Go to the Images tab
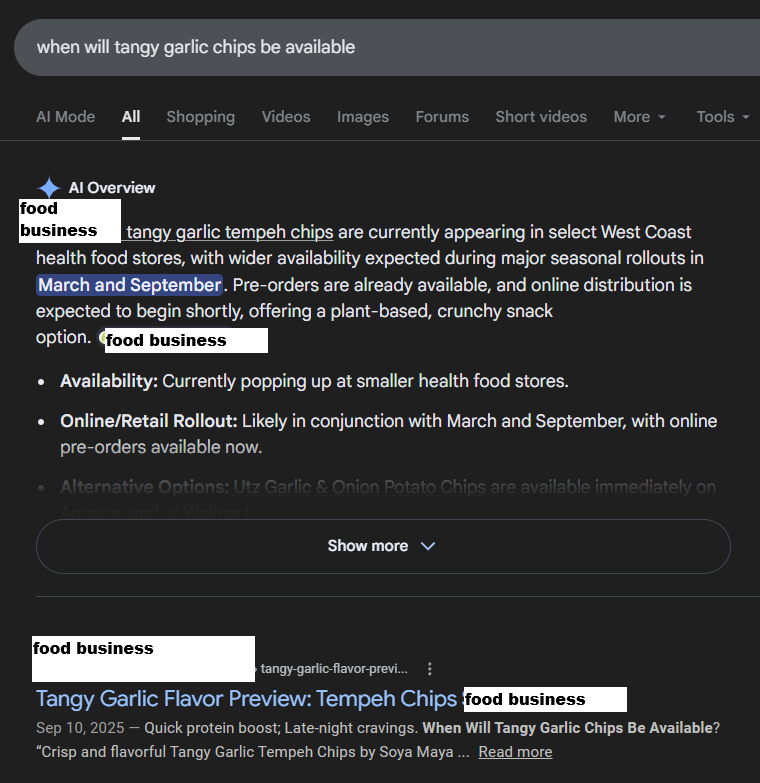Viewport: 760px width, 783px height. click(362, 117)
